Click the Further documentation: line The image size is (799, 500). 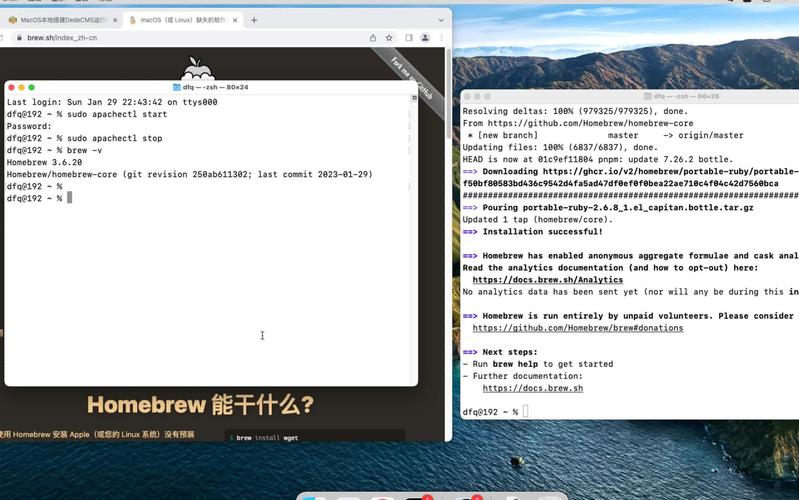pos(522,376)
